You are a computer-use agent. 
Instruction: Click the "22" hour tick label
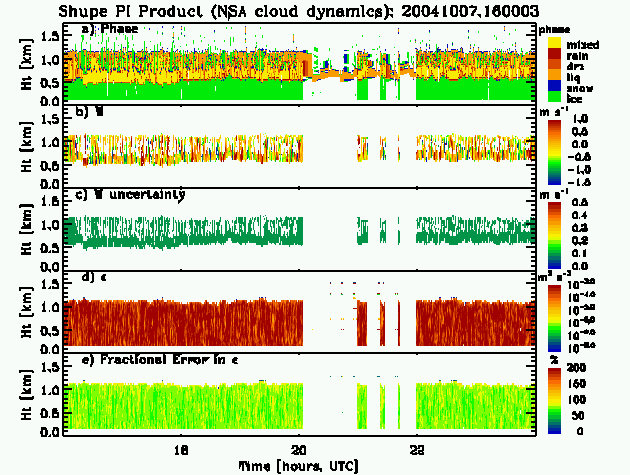tap(417, 450)
